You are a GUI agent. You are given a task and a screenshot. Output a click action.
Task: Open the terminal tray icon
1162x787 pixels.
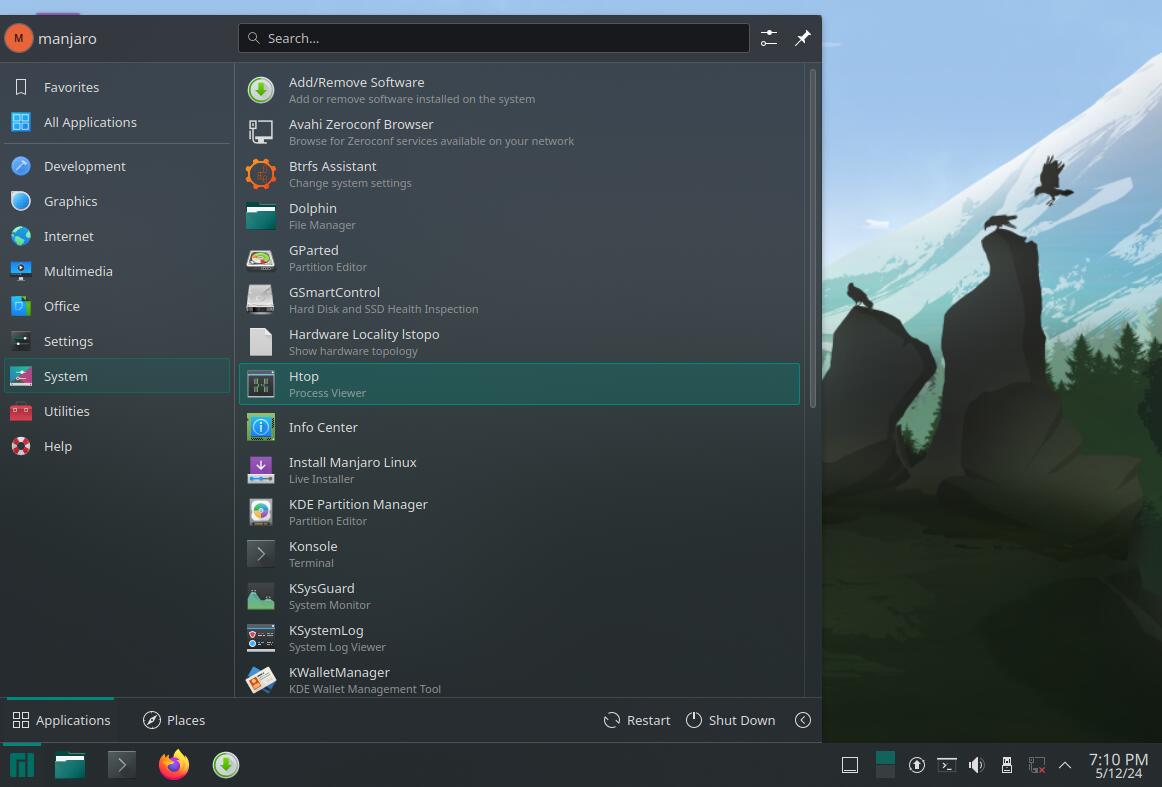point(946,765)
